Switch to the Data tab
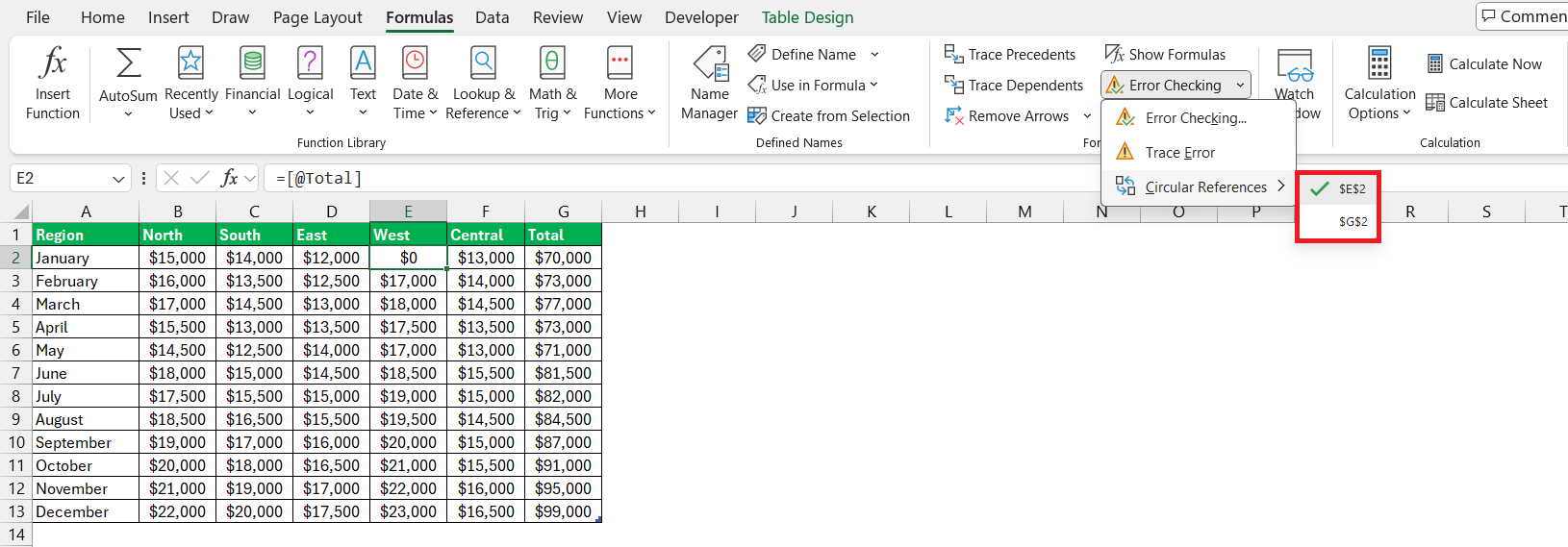Screen dimensions: 1568x547 493,17
